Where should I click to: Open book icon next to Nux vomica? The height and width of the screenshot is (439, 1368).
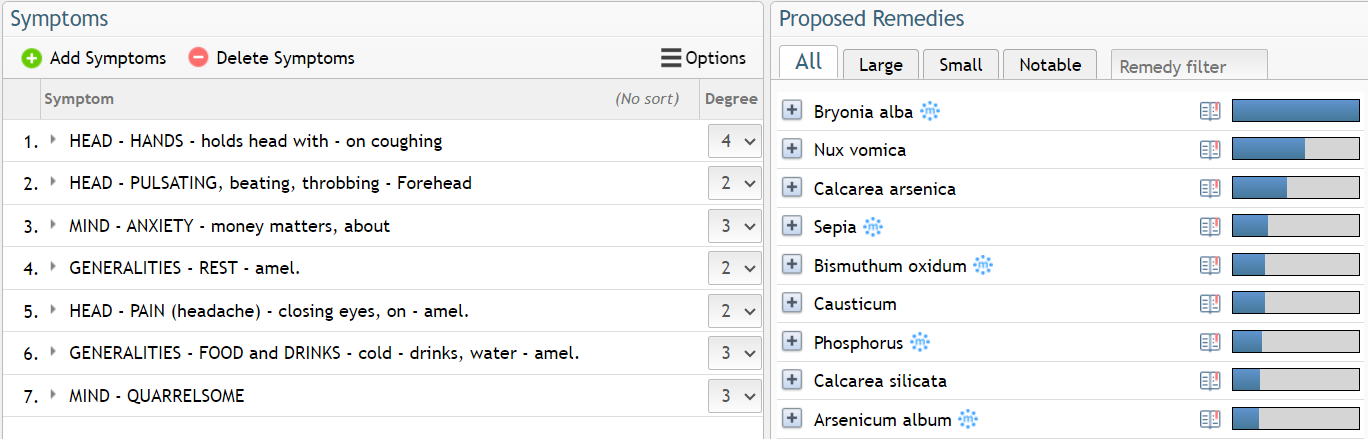coord(1210,150)
